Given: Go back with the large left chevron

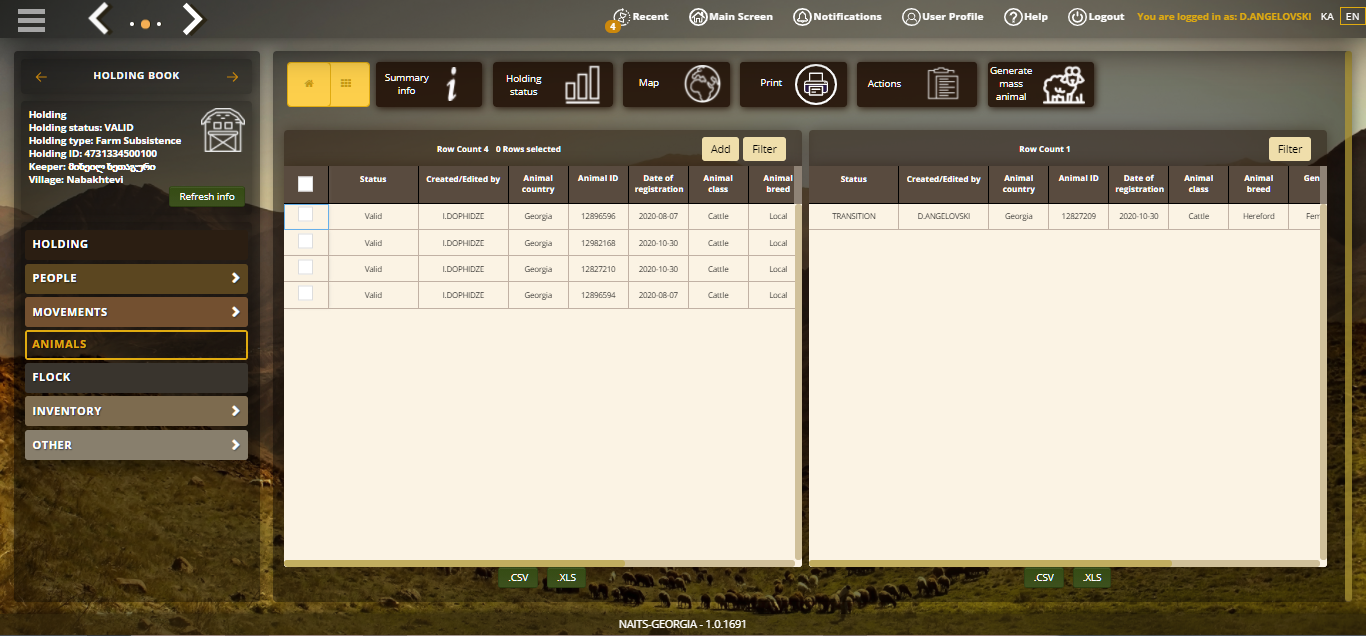Looking at the screenshot, I should pyautogui.click(x=98, y=18).
